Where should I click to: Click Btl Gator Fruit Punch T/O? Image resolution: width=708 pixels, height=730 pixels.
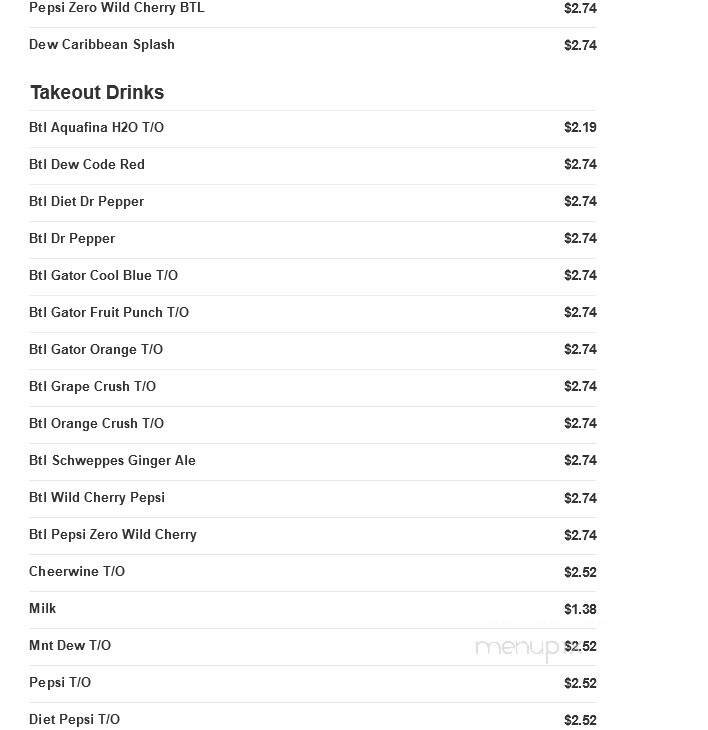coord(109,313)
